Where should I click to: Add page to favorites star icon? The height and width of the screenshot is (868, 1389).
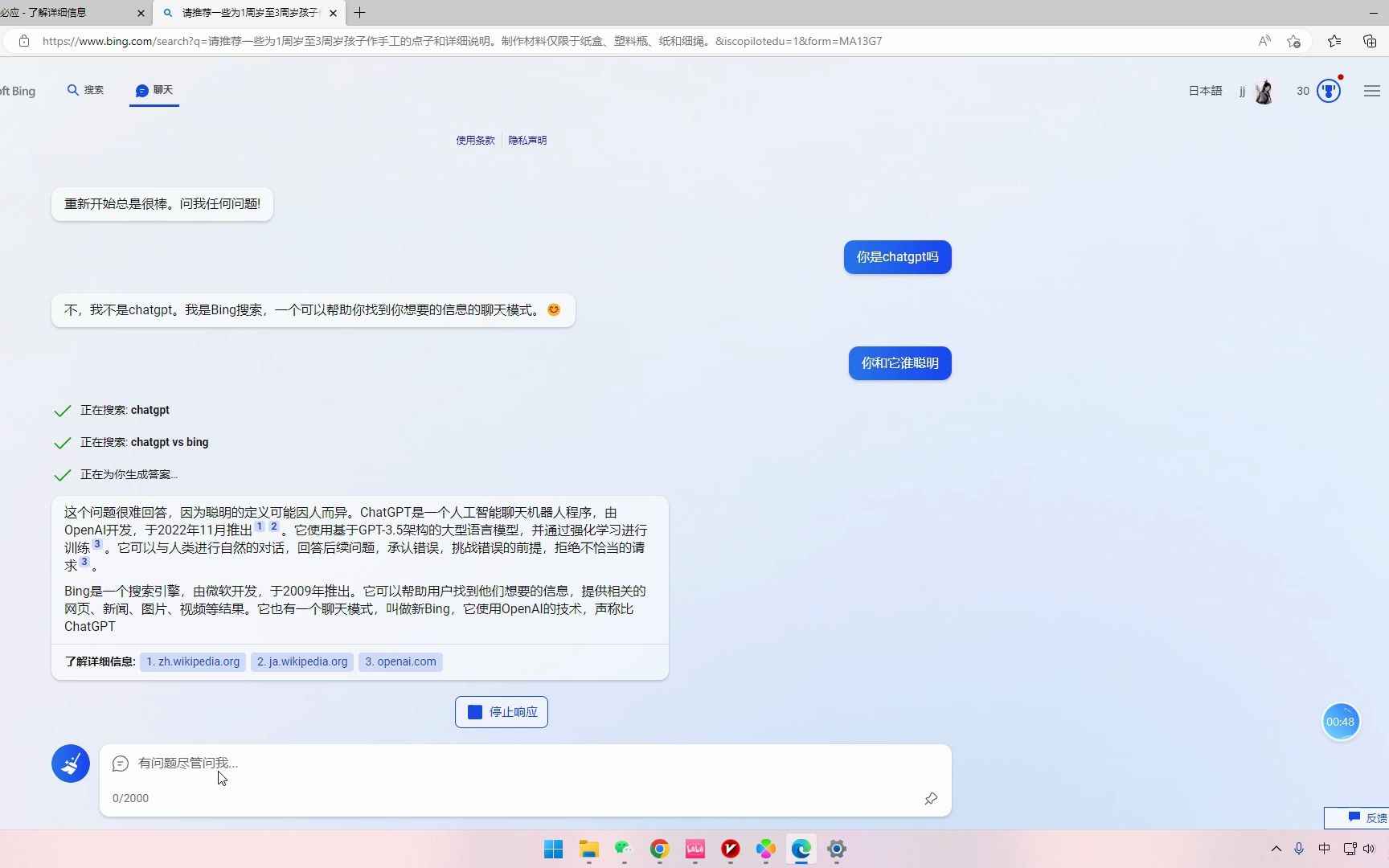click(x=1293, y=41)
